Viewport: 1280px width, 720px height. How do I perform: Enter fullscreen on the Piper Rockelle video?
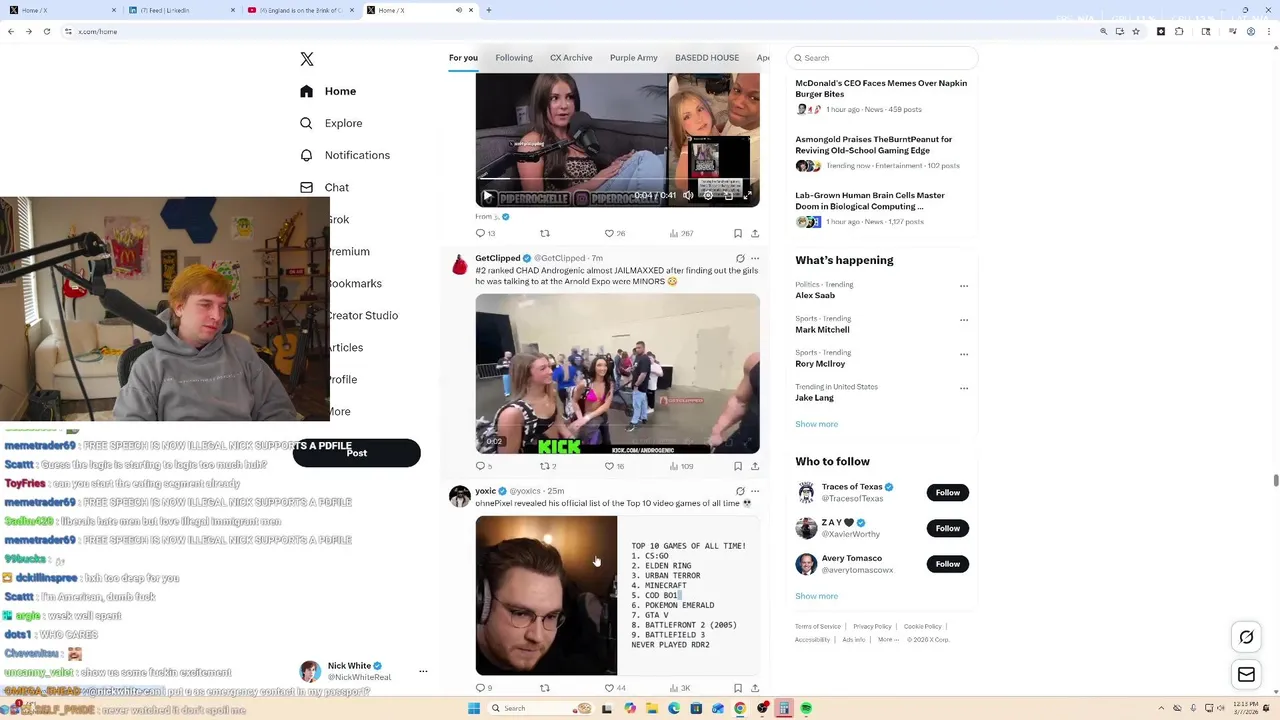click(747, 196)
